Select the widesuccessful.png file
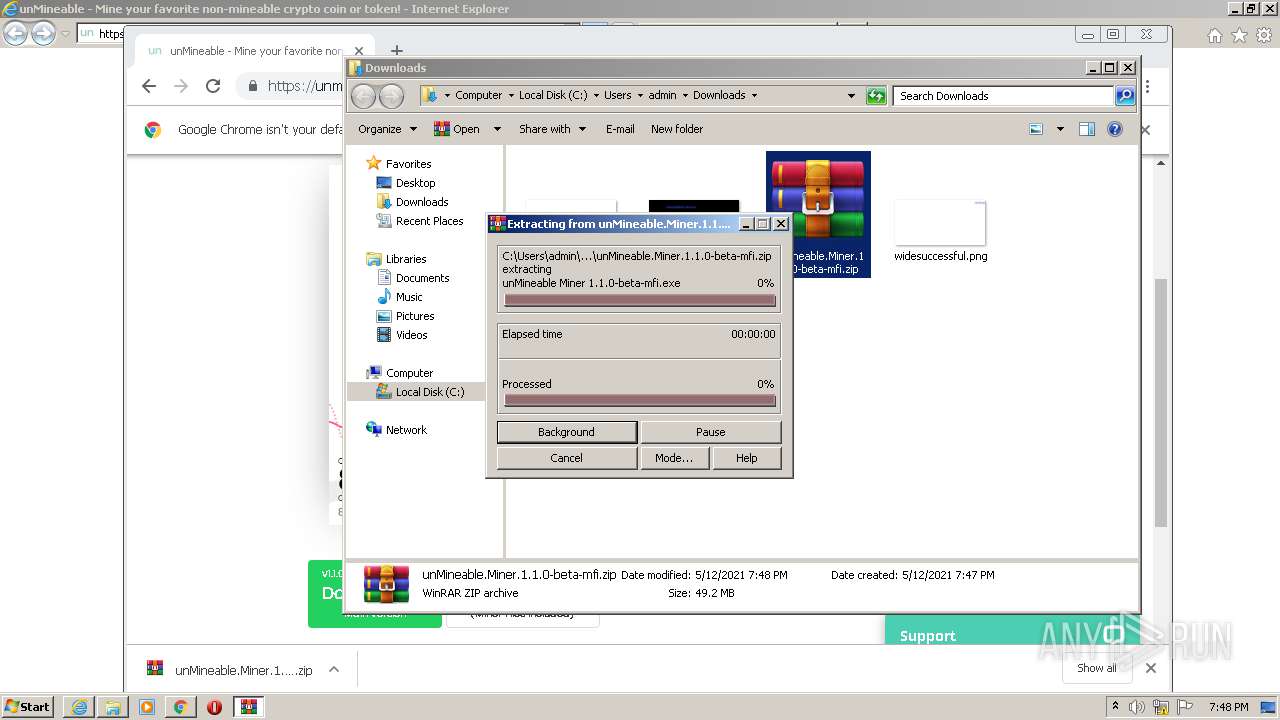1280x720 pixels. [940, 232]
